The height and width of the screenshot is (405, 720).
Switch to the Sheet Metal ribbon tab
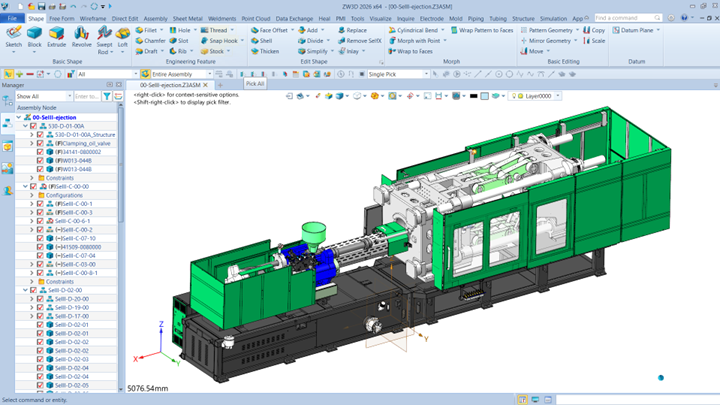coord(190,18)
